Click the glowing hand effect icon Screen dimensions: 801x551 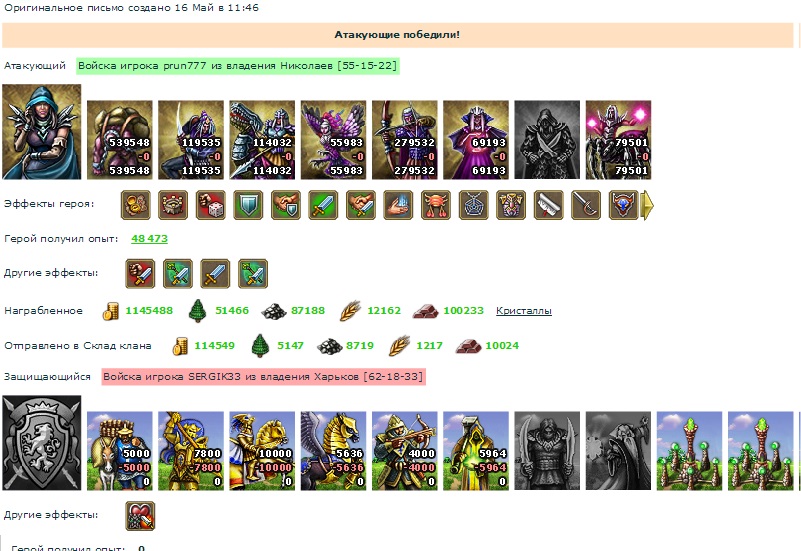point(398,205)
